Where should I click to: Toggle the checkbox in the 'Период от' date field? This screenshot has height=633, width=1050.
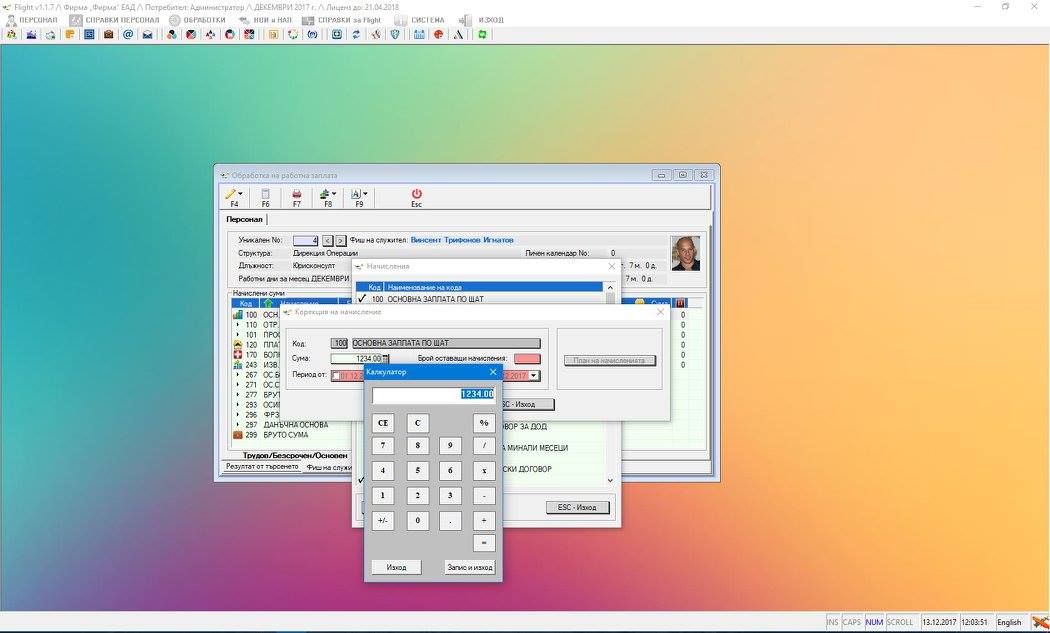(x=335, y=376)
